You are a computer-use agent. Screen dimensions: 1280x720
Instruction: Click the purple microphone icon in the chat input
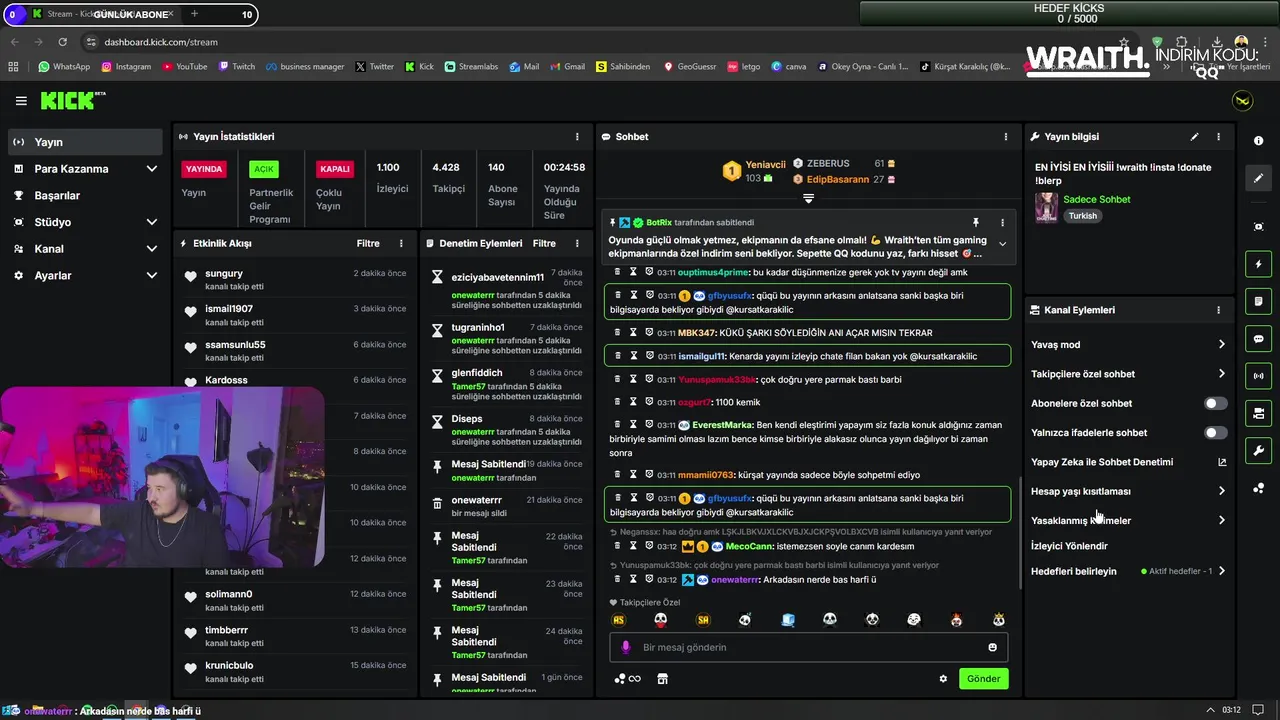(x=626, y=647)
